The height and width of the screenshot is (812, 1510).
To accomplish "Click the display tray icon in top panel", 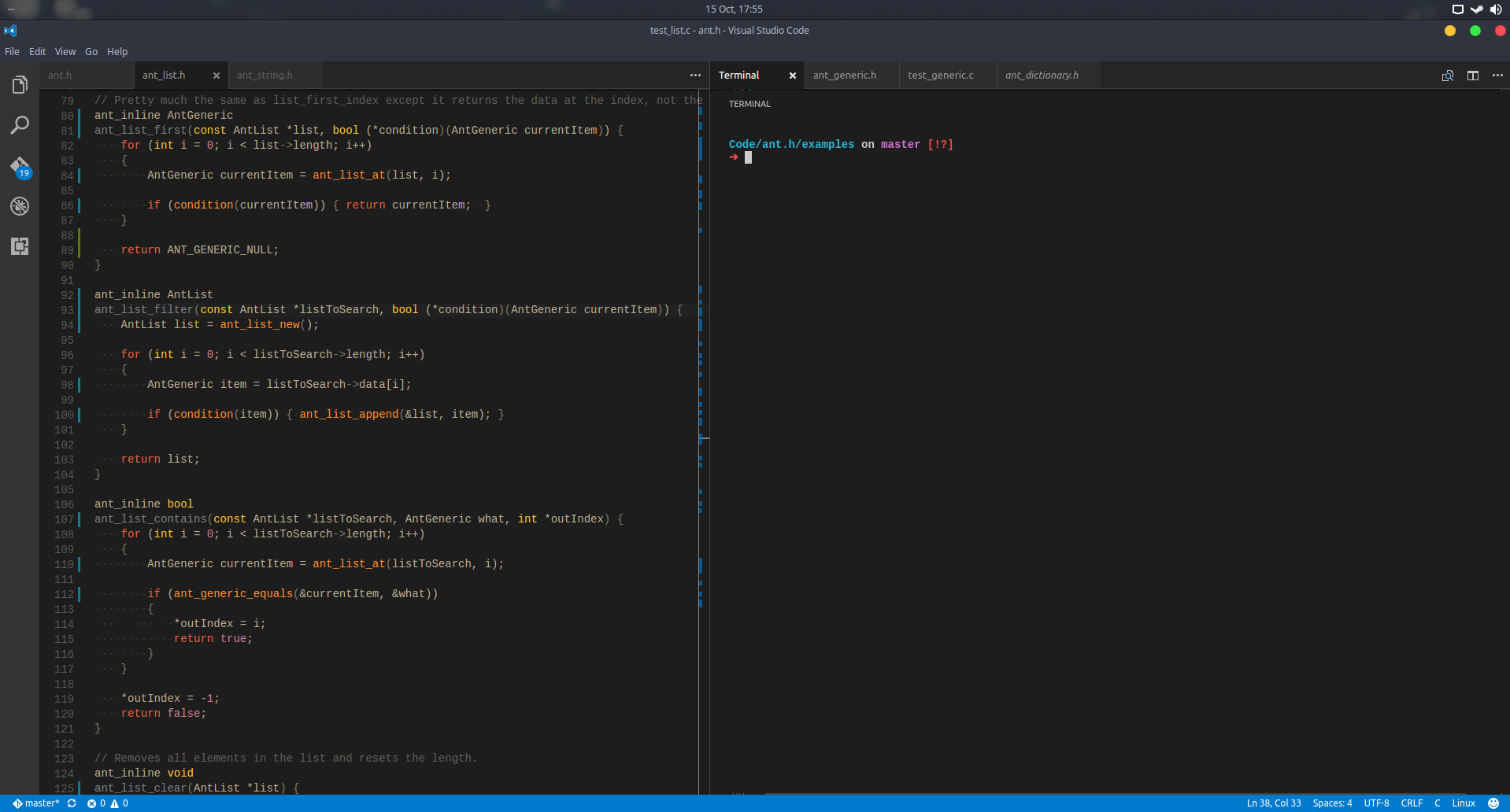I will tap(1457, 9).
